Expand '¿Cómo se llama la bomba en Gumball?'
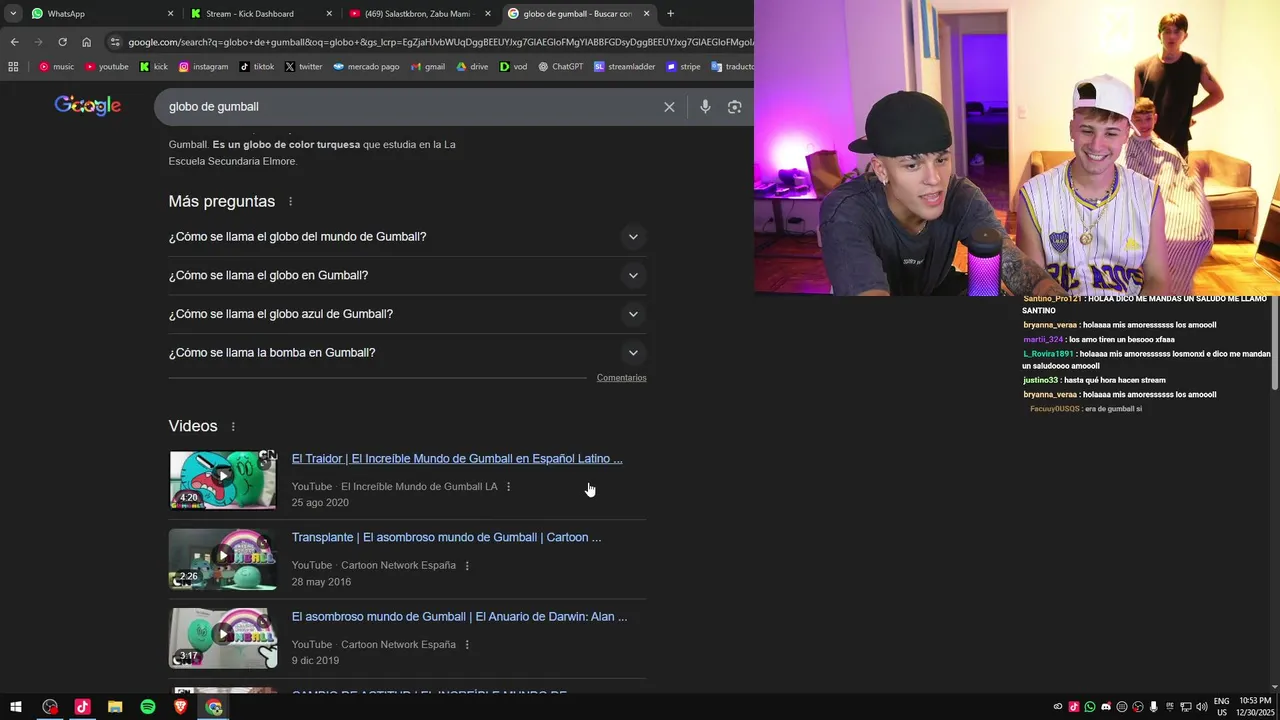This screenshot has width=1280, height=720. point(407,353)
